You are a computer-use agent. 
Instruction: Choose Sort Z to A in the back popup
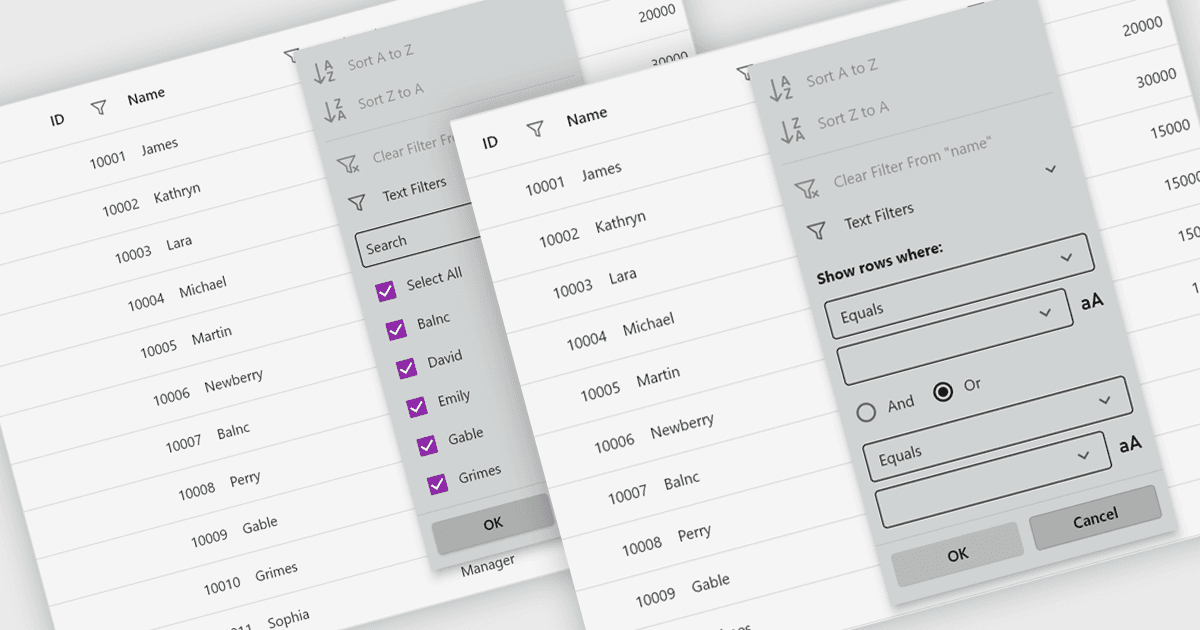[391, 97]
